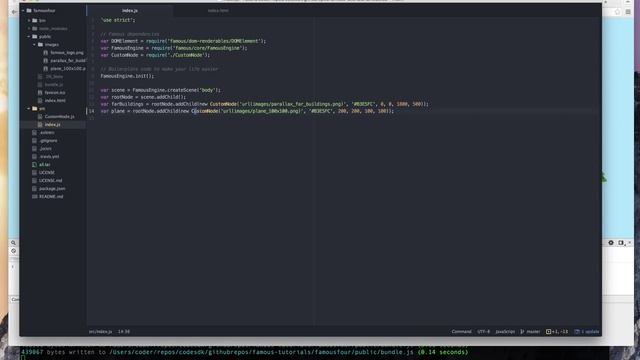
Task: Open the parallax_far_buildings image file
Action: pyautogui.click(x=68, y=60)
